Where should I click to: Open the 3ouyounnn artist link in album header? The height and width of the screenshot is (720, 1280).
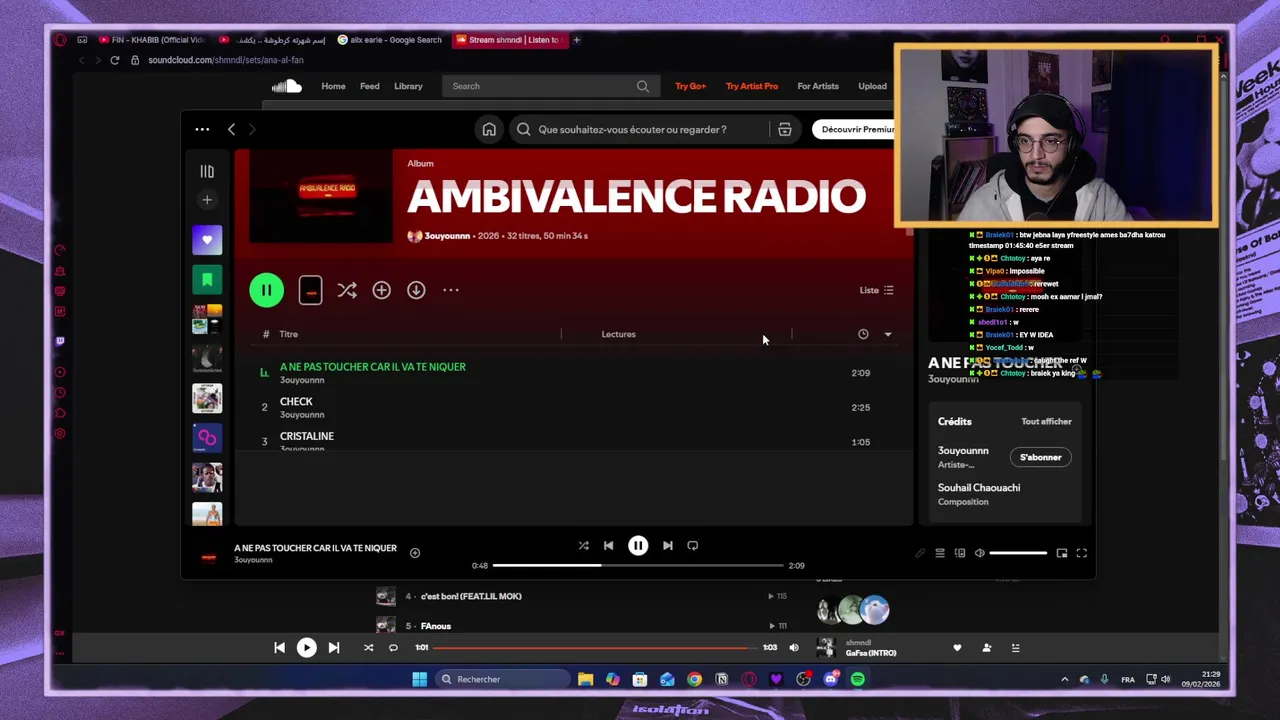447,236
